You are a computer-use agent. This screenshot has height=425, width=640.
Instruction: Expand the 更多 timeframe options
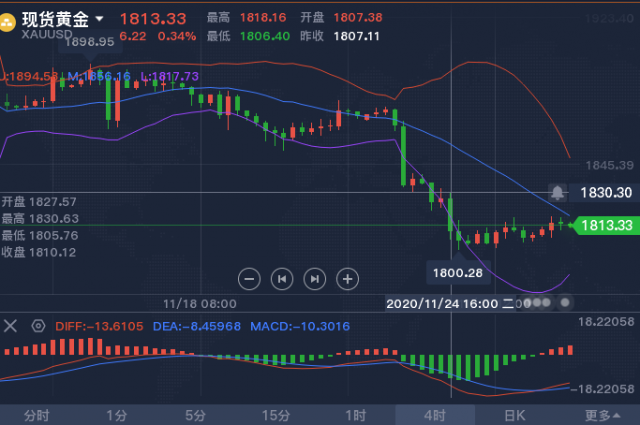[x=602, y=415]
